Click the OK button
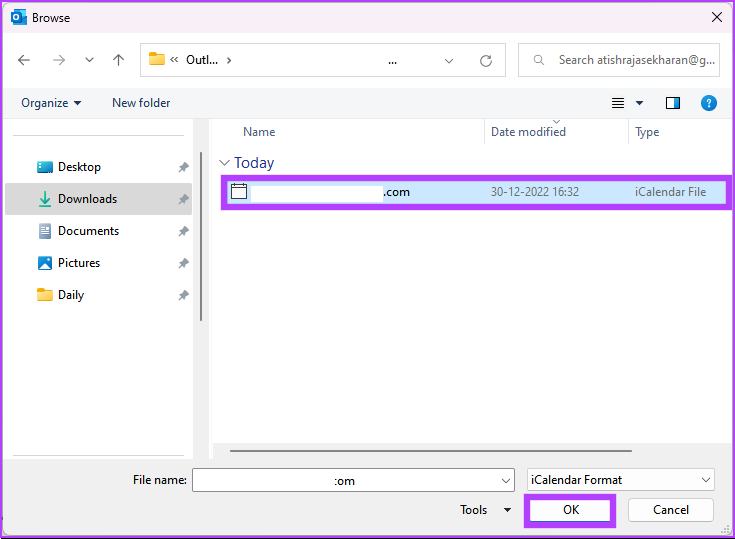 (x=570, y=510)
